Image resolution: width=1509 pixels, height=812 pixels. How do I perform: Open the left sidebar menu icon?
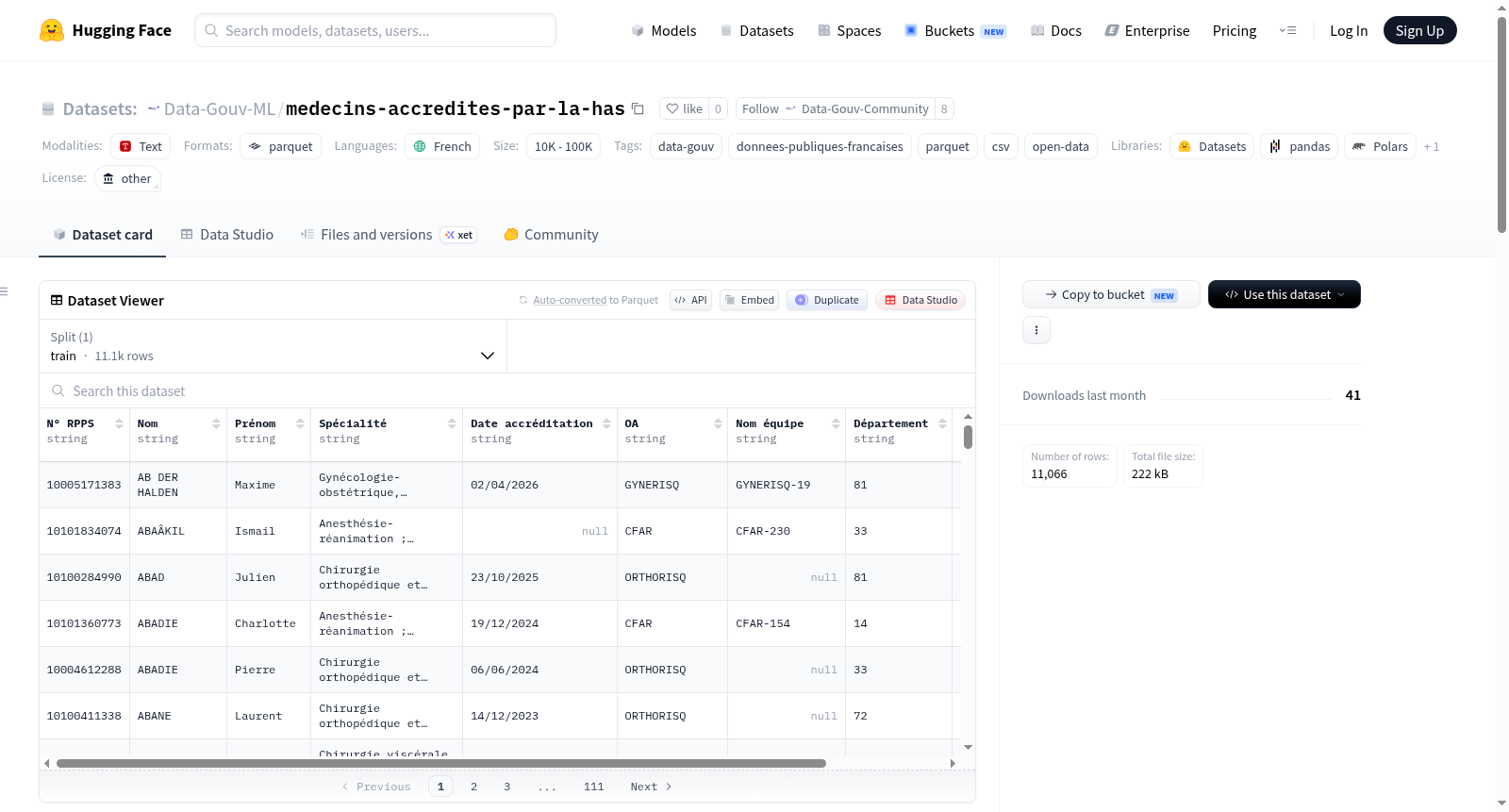4,291
